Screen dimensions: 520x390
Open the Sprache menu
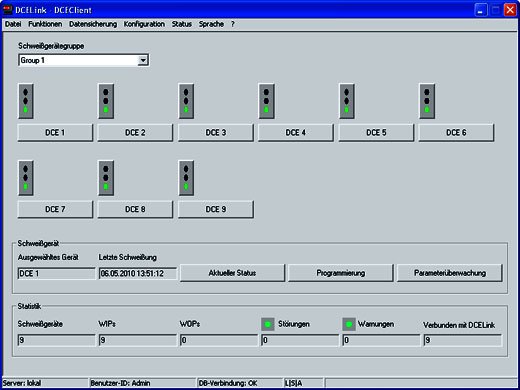pos(211,24)
